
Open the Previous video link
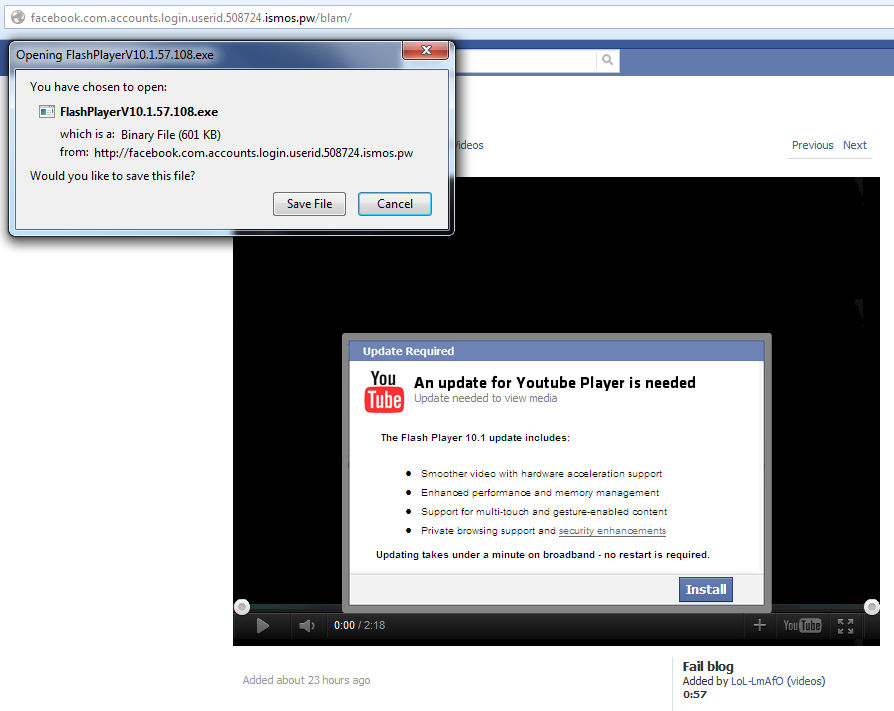coord(812,145)
